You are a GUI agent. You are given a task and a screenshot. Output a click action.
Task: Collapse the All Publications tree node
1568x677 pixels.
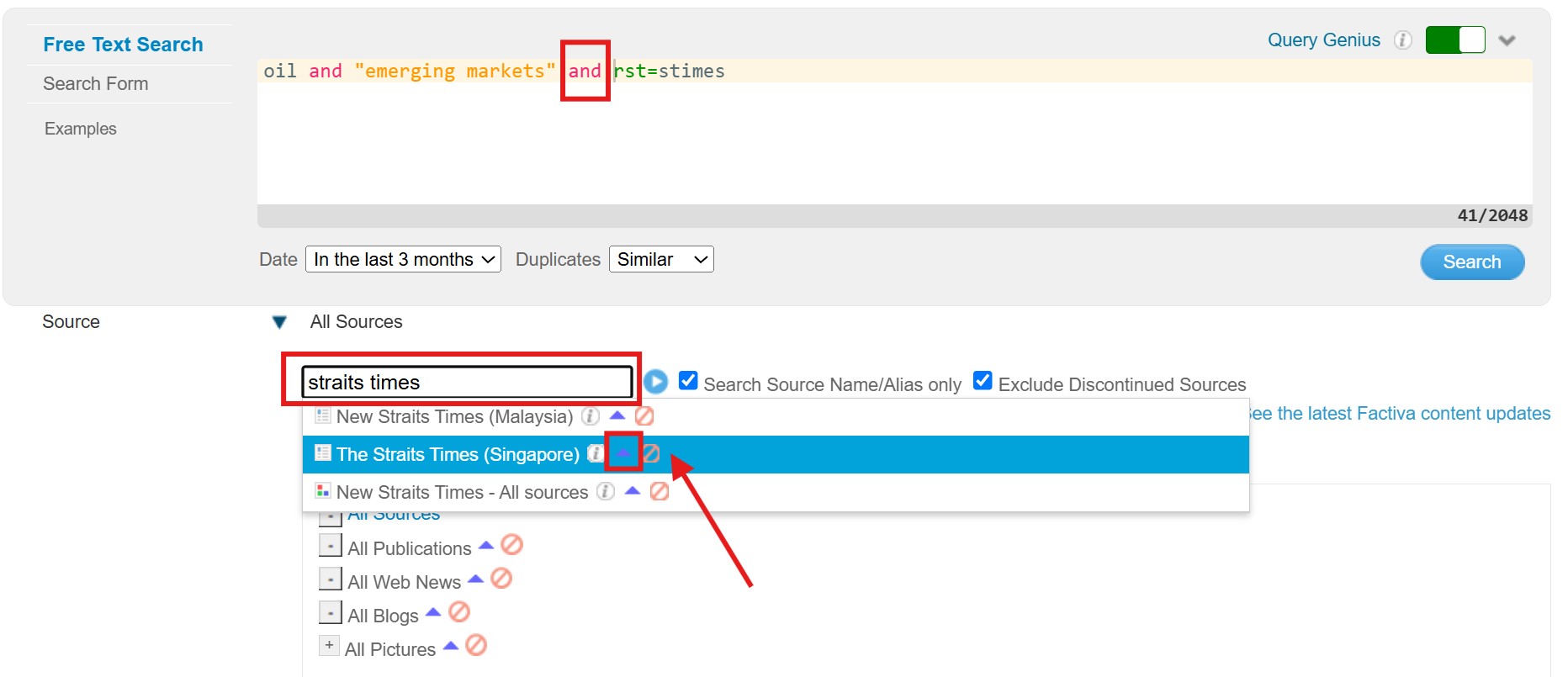coord(331,546)
